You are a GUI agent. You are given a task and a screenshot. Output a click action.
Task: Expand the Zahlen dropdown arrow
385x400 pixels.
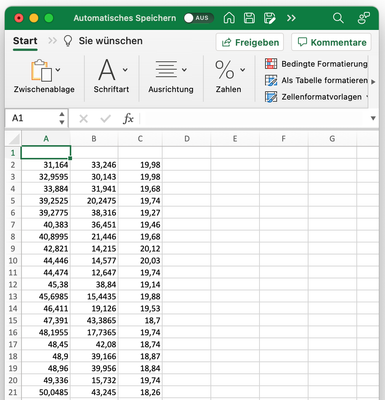click(243, 70)
